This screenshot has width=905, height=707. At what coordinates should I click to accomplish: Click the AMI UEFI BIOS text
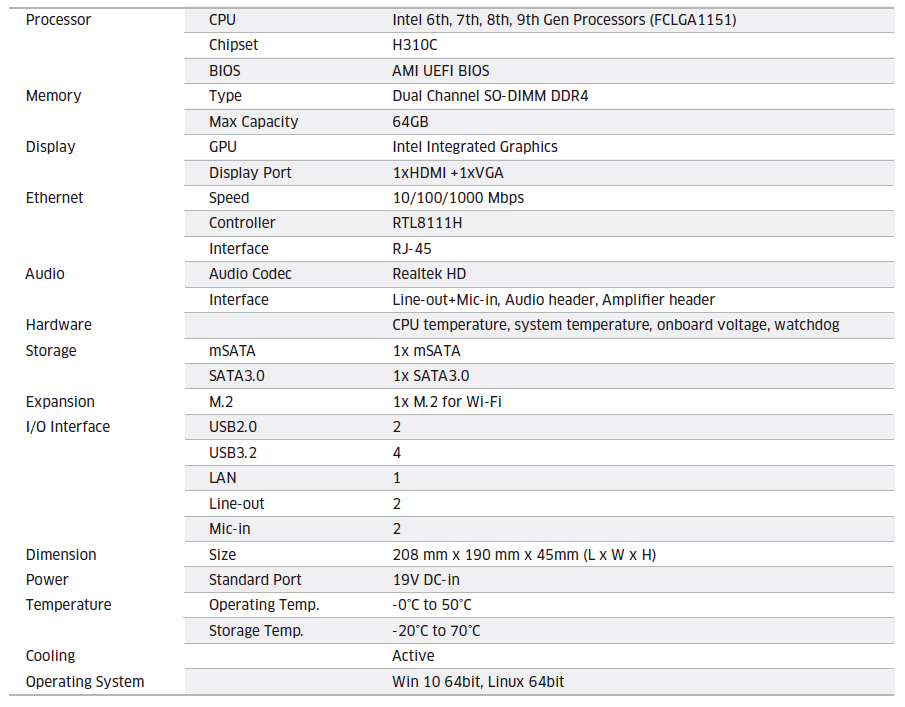coord(441,71)
